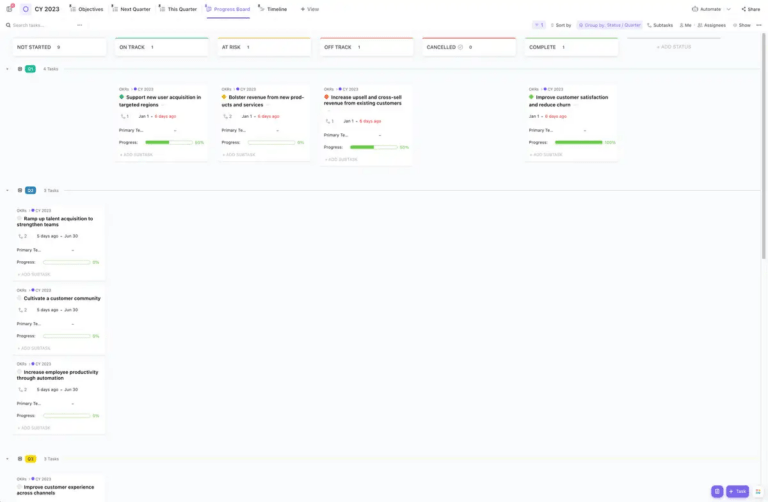768x502 pixels.
Task: Click progress bar on Improve customer satisfaction card
Action: (578, 143)
